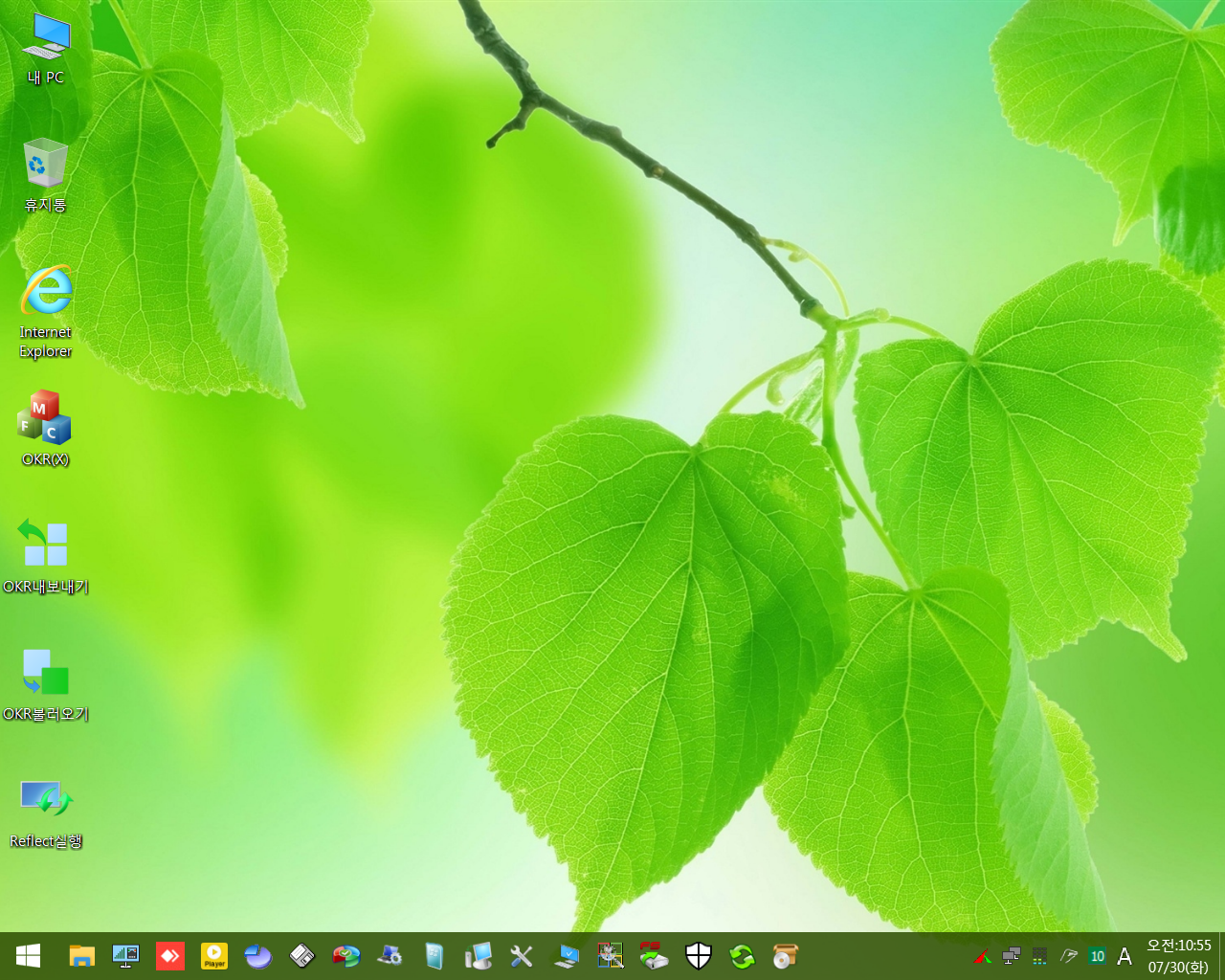The height and width of the screenshot is (980, 1225).
Task: Click the floppy disk taskbar icon
Action: [301, 956]
